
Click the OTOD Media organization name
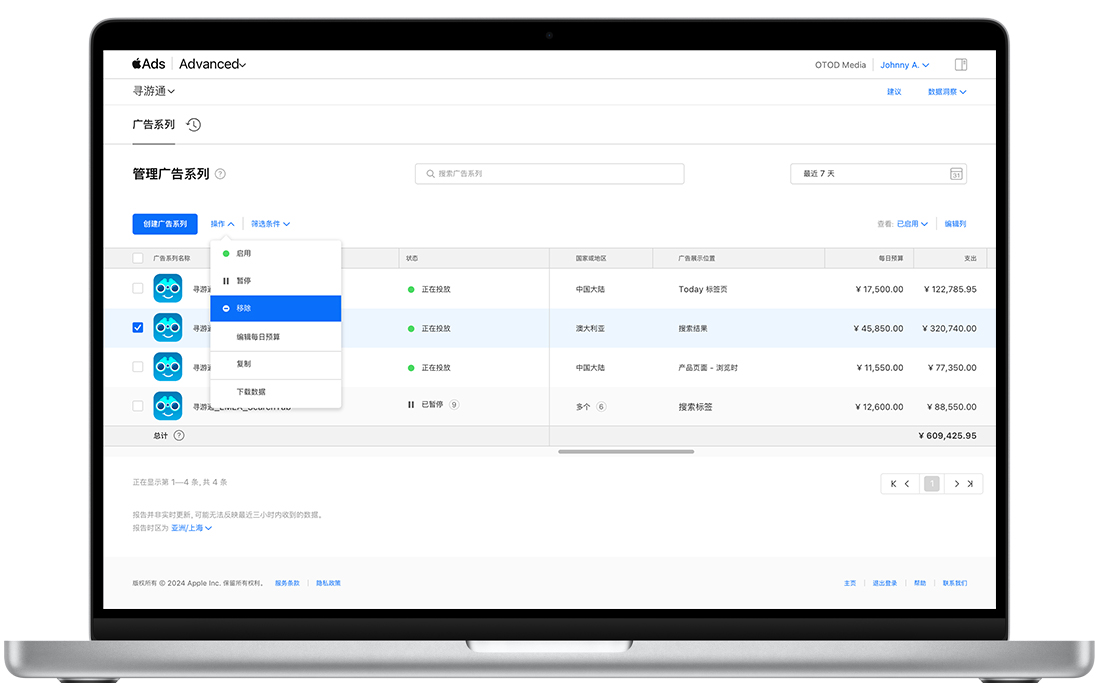pyautogui.click(x=840, y=65)
